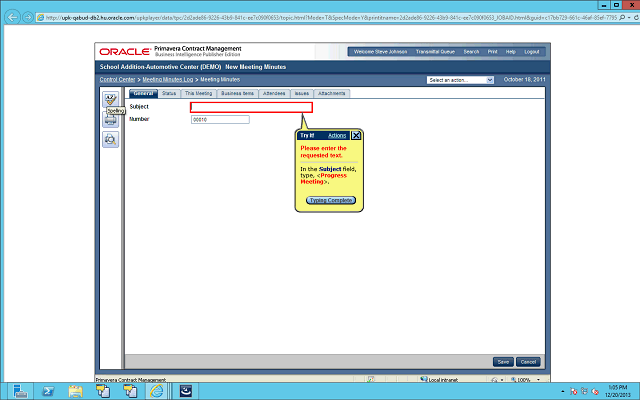Click the address bar search magnifier
640x400 pixels.
(x=622, y=18)
